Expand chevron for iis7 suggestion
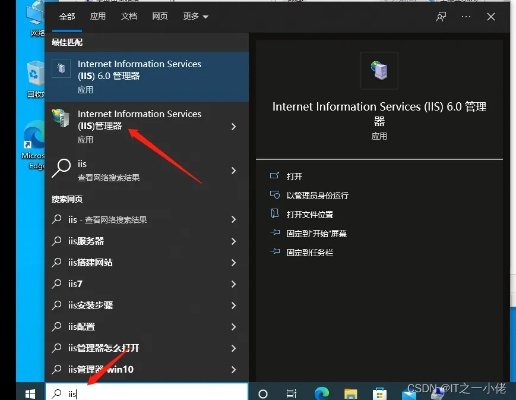The width and height of the screenshot is (516, 400). point(234,284)
